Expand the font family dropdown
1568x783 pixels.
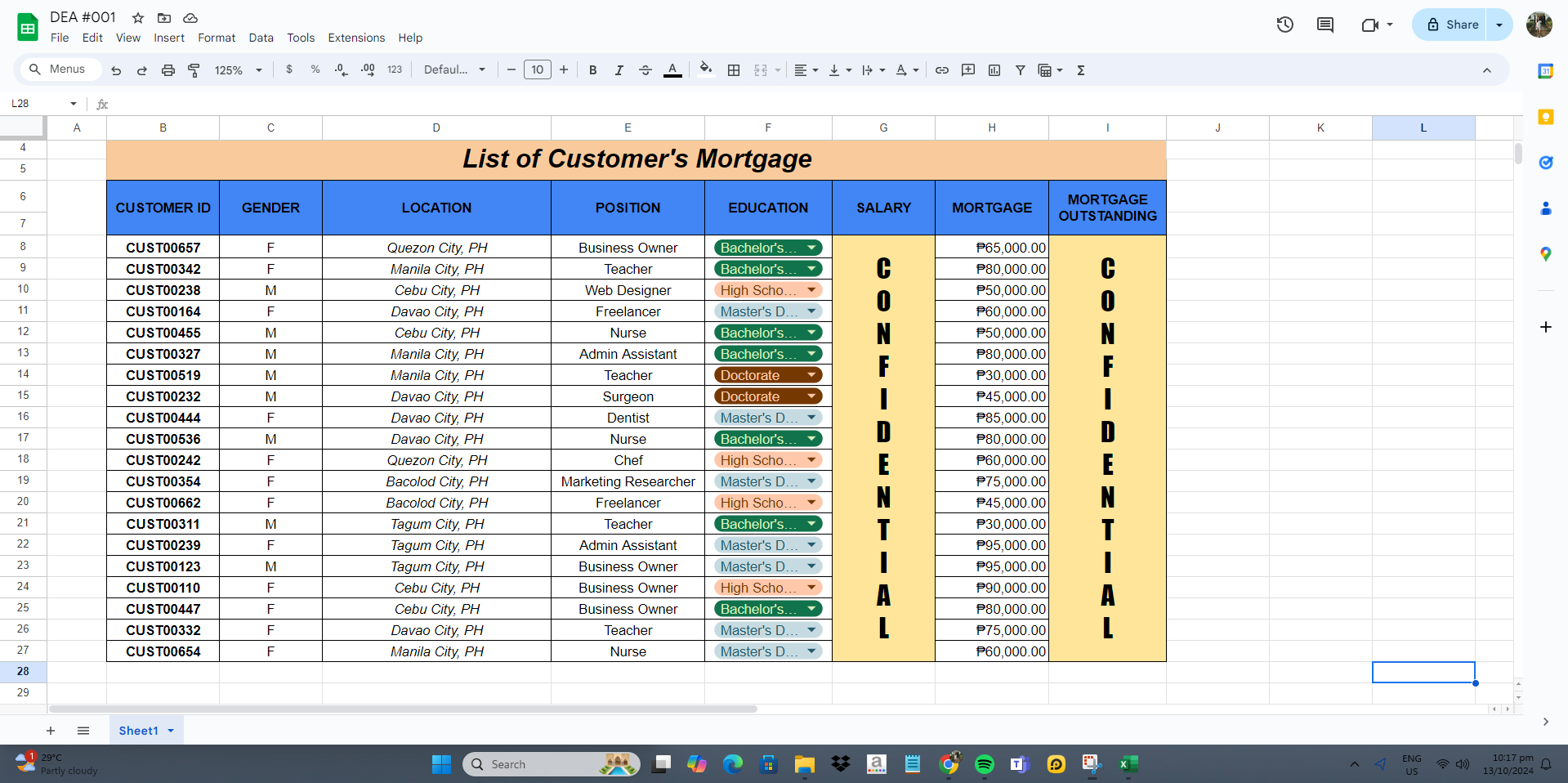pyautogui.click(x=454, y=70)
